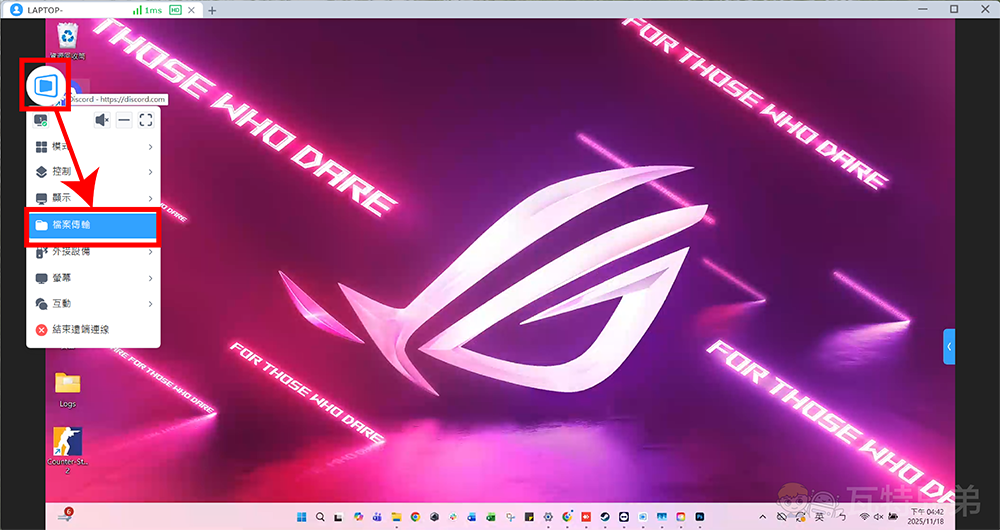This screenshot has height=530, width=1000.
Task: Click the round floating remote control button
Action: point(45,86)
